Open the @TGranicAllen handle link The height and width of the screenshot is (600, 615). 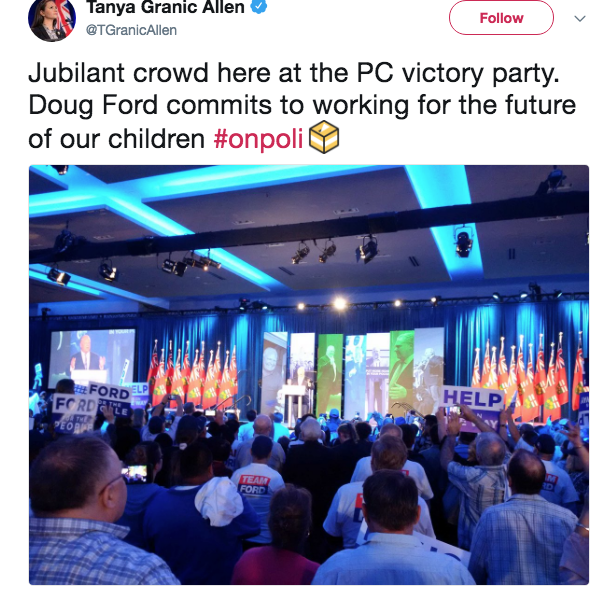click(x=131, y=30)
